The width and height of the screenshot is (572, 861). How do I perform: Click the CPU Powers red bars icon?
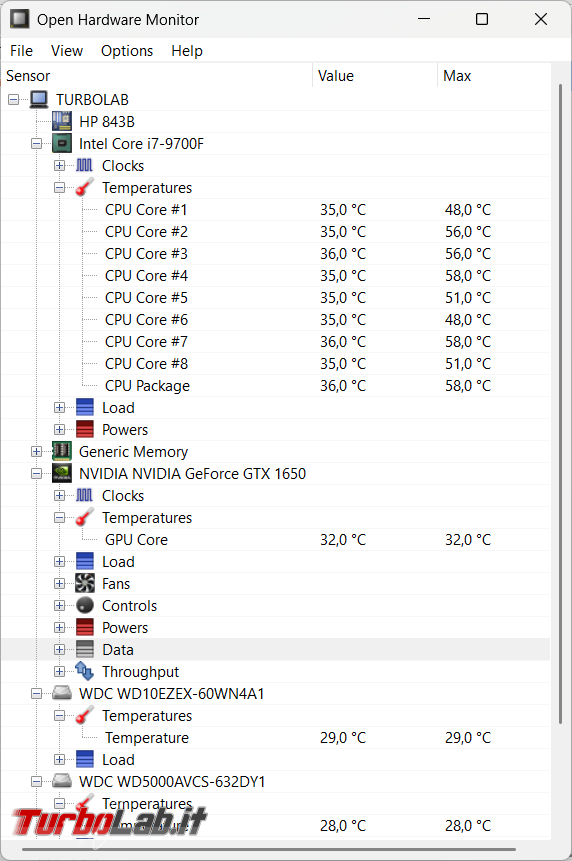[x=85, y=429]
